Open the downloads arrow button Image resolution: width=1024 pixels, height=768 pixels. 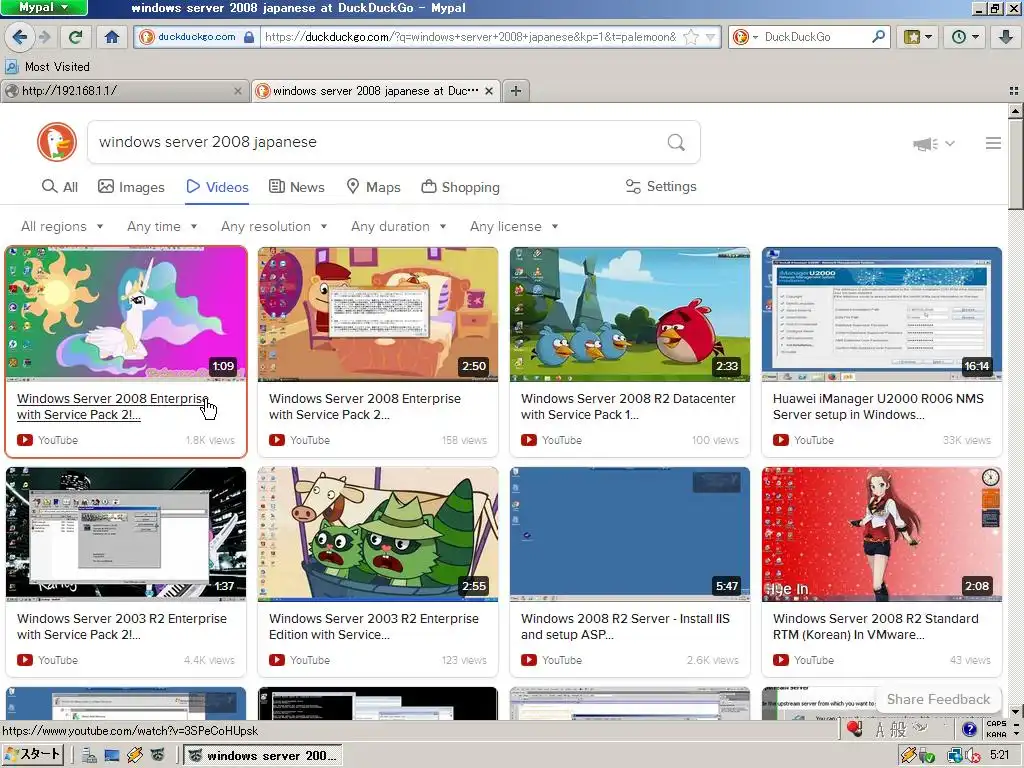(1006, 37)
